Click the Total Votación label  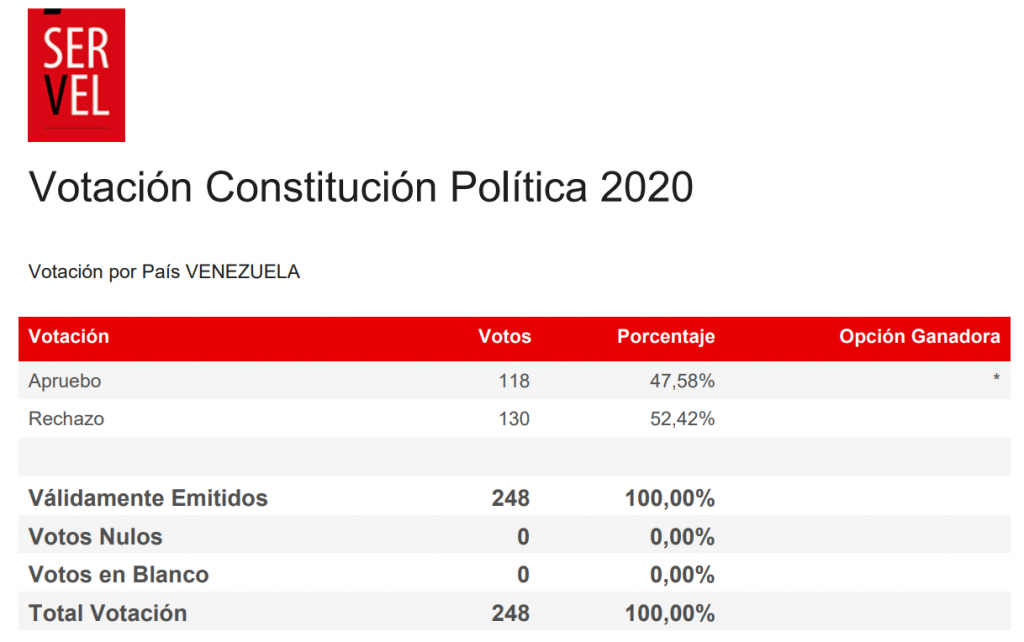click(108, 613)
